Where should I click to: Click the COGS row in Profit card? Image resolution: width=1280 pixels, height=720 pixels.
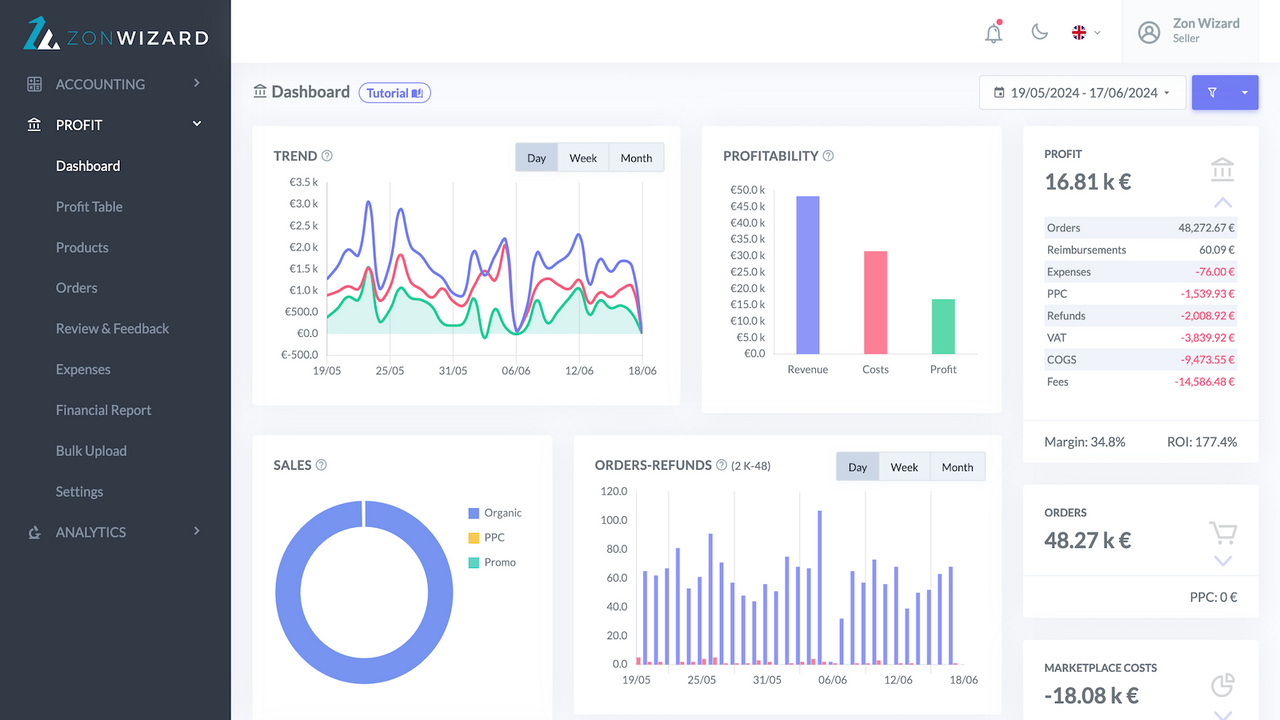(1140, 360)
